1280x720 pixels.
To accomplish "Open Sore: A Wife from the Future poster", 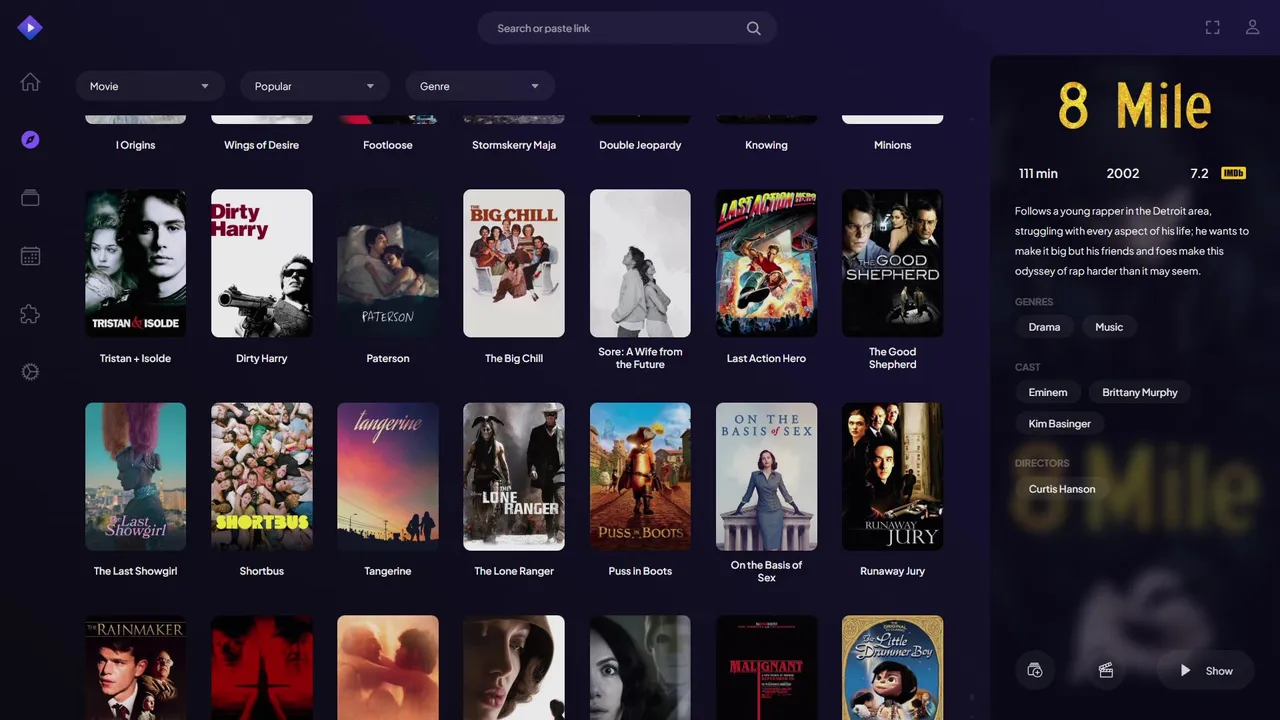I will click(x=640, y=263).
